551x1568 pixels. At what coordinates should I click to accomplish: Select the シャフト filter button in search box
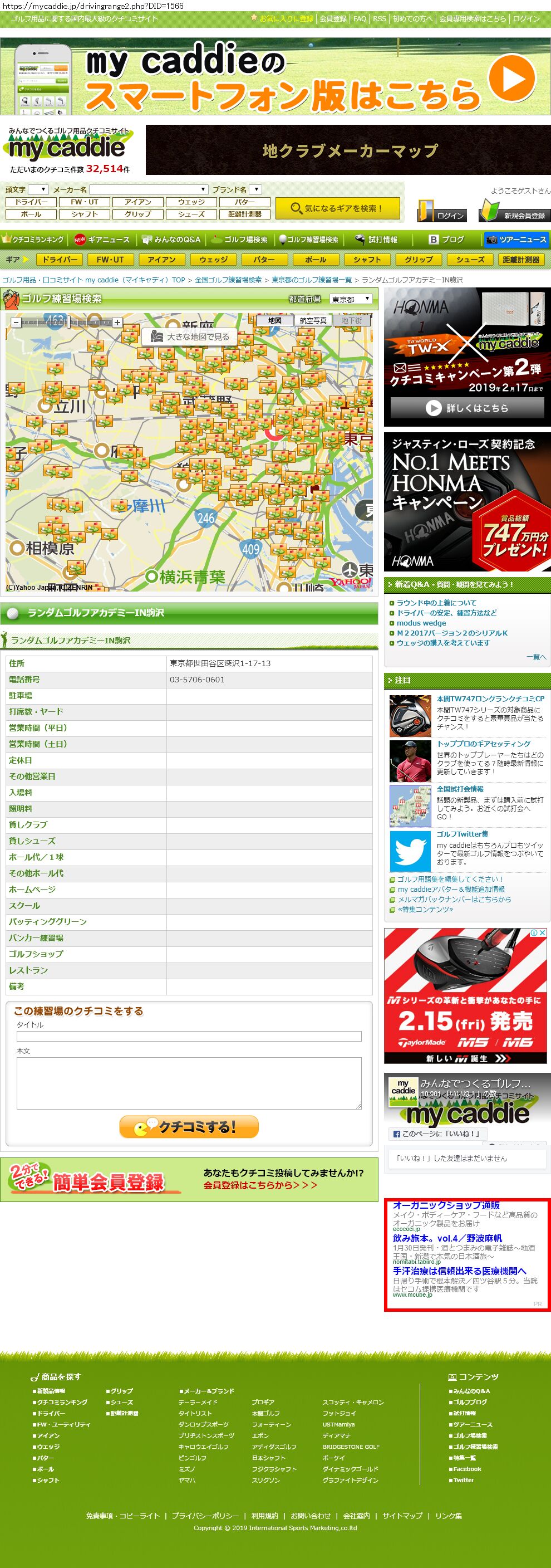pyautogui.click(x=85, y=214)
